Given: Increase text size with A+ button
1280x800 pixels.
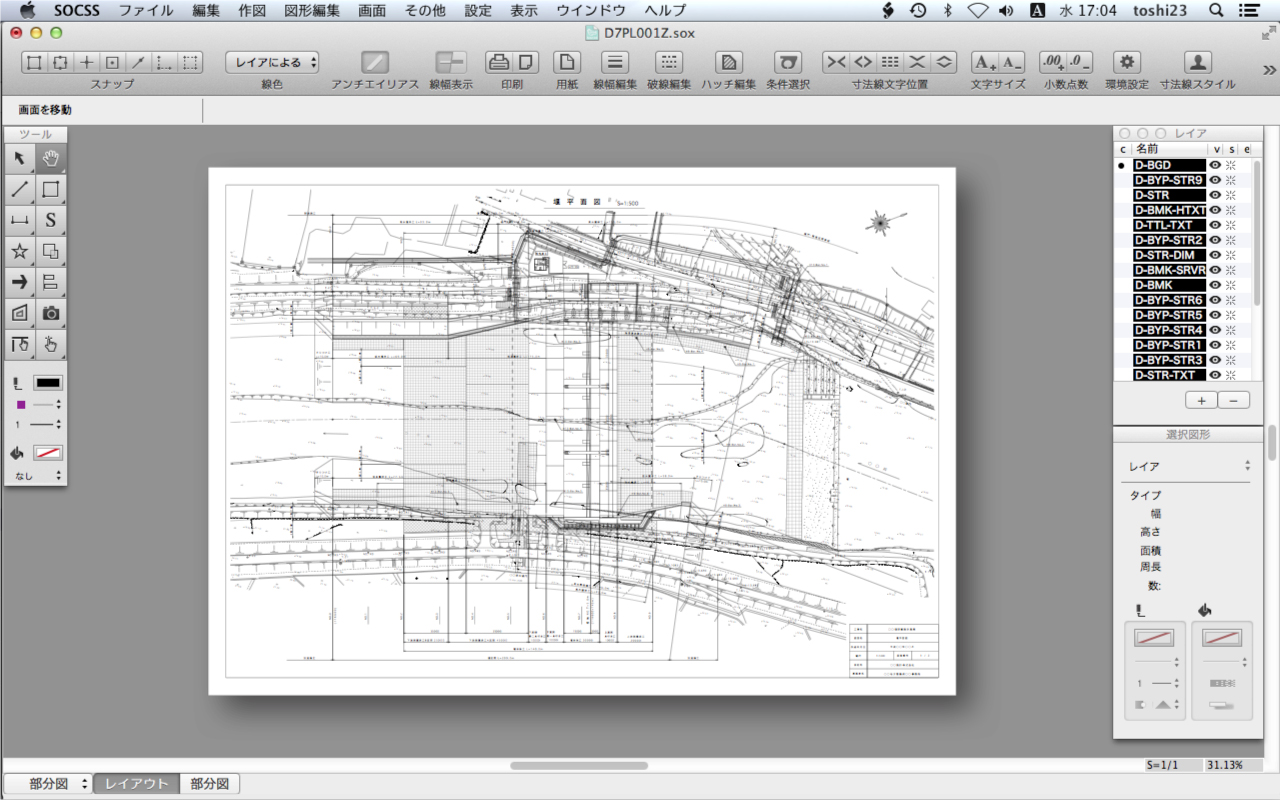Looking at the screenshot, I should (985, 62).
